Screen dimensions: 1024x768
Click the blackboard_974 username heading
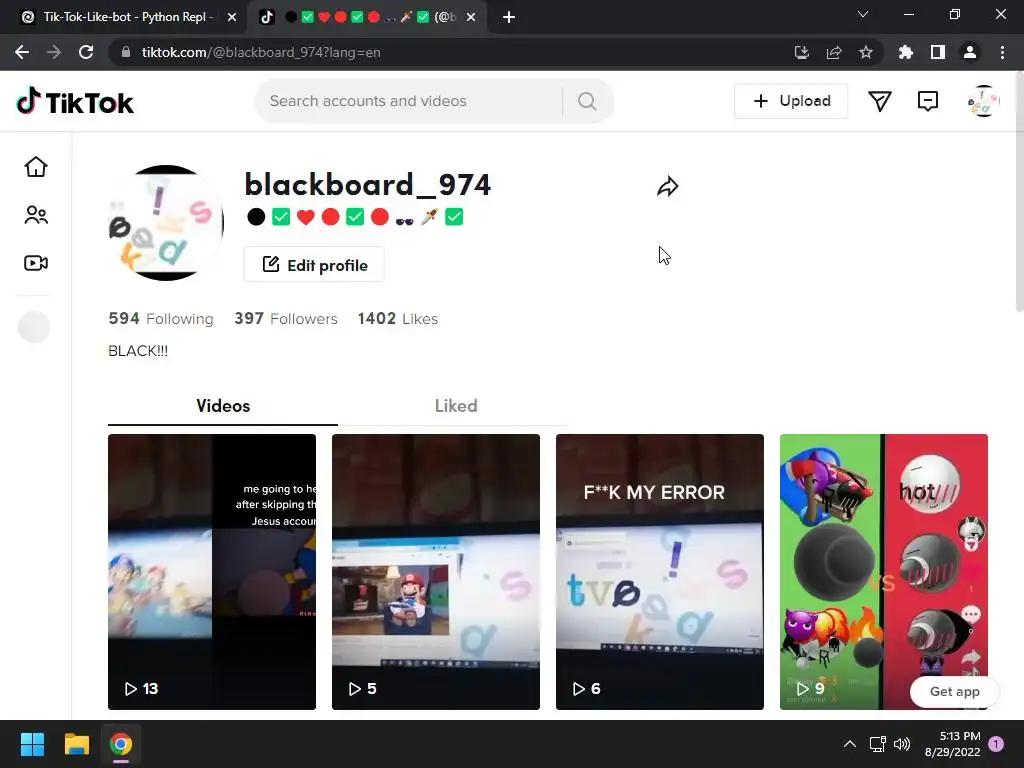point(368,185)
